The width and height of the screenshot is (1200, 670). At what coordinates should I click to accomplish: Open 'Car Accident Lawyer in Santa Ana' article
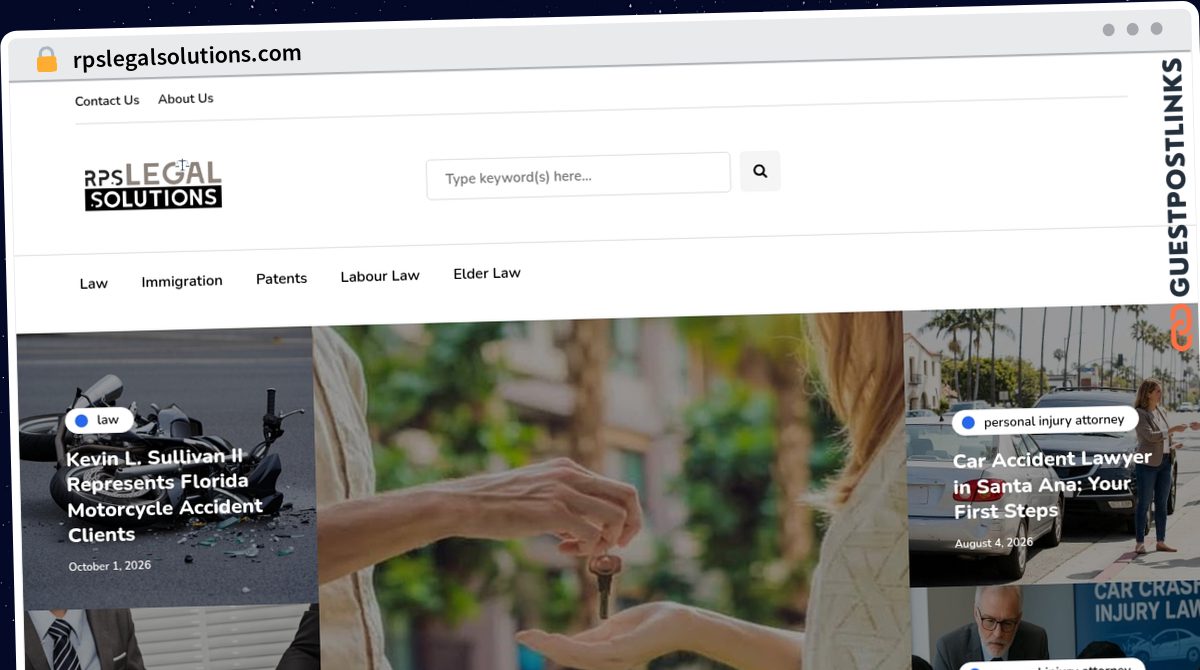click(x=1052, y=485)
